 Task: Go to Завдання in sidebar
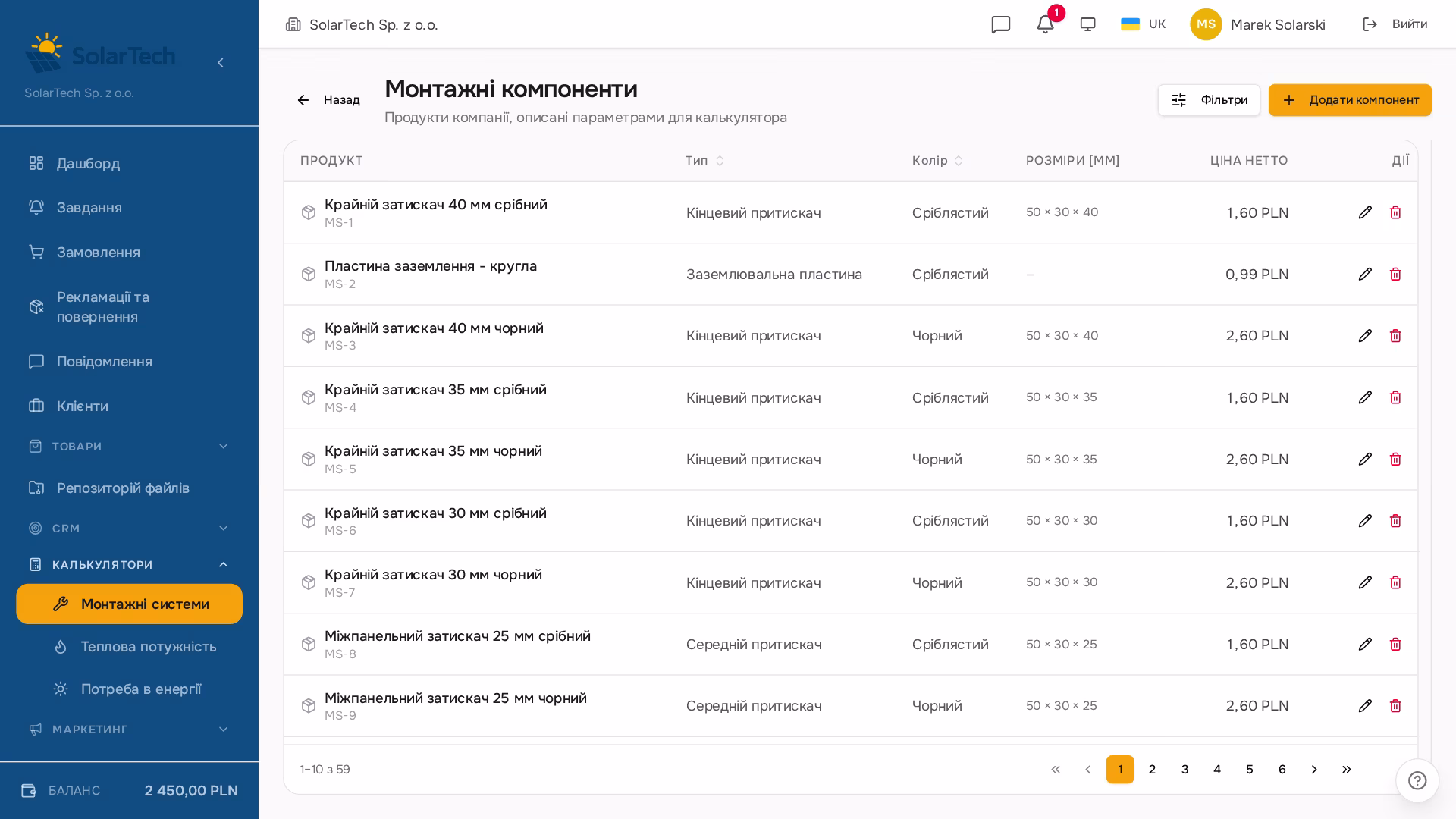[x=129, y=208]
